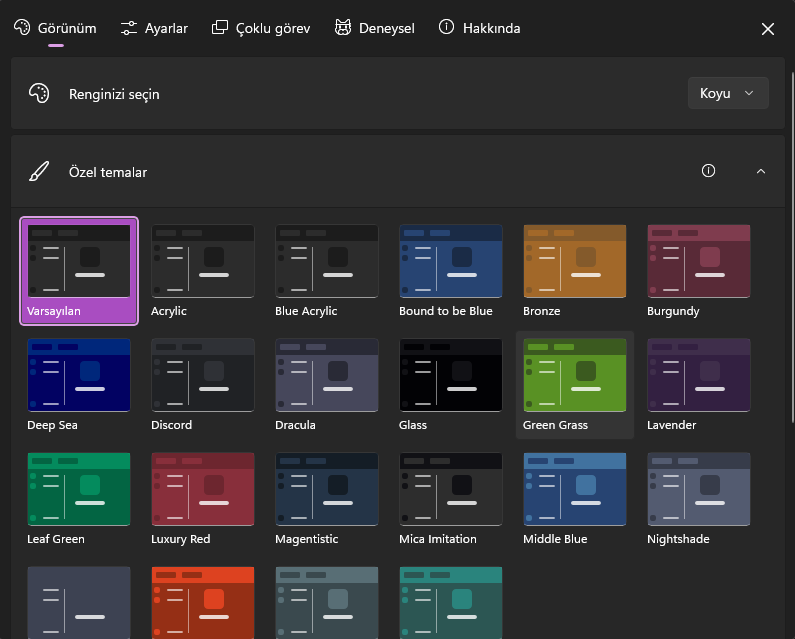
Task: Open the Görünüm tab
Action: coord(55,28)
